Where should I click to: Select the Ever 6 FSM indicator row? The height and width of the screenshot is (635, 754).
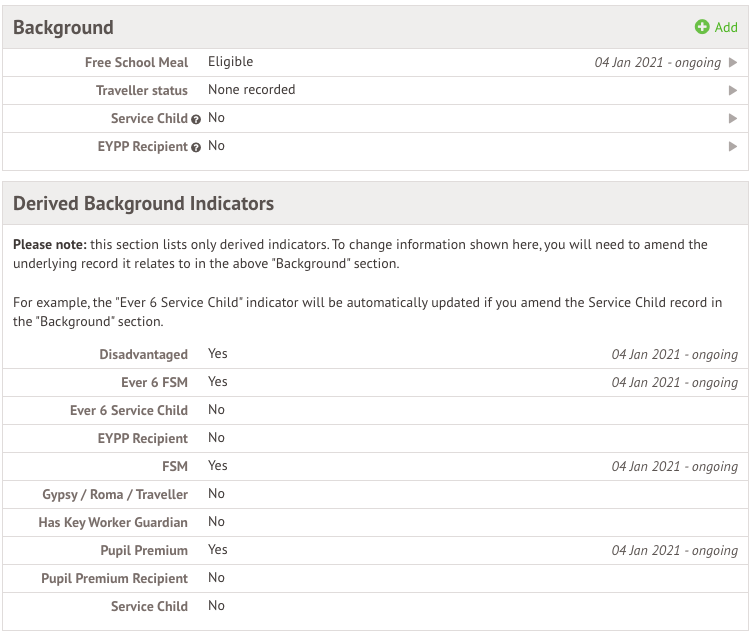(154, 382)
